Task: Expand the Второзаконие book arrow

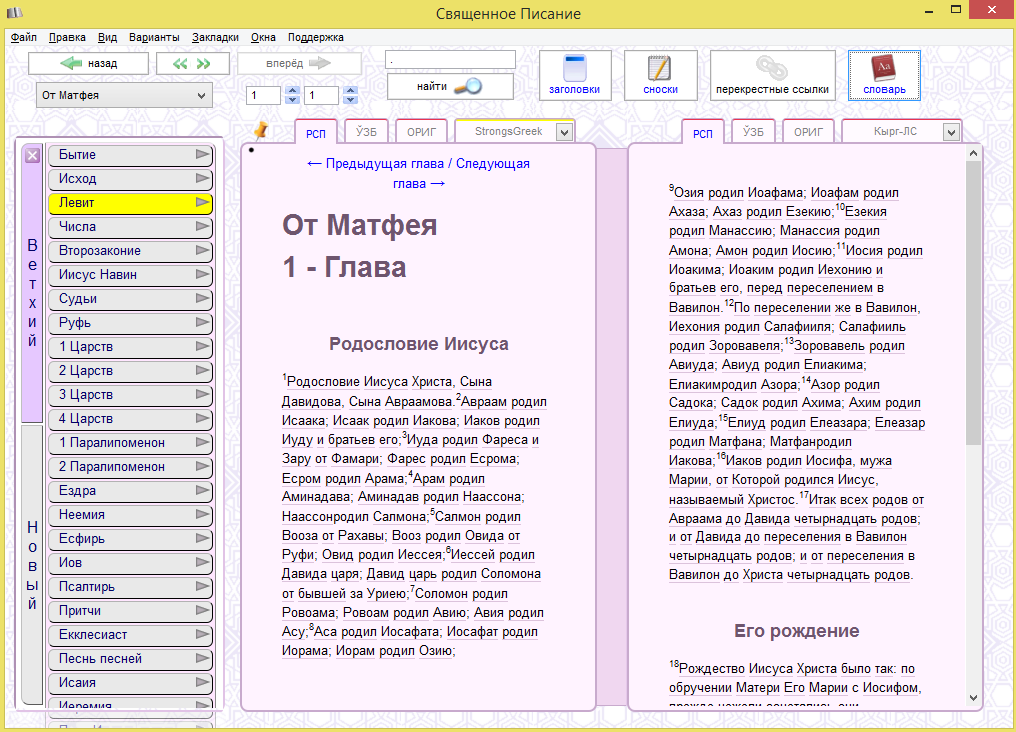Action: pyautogui.click(x=203, y=251)
